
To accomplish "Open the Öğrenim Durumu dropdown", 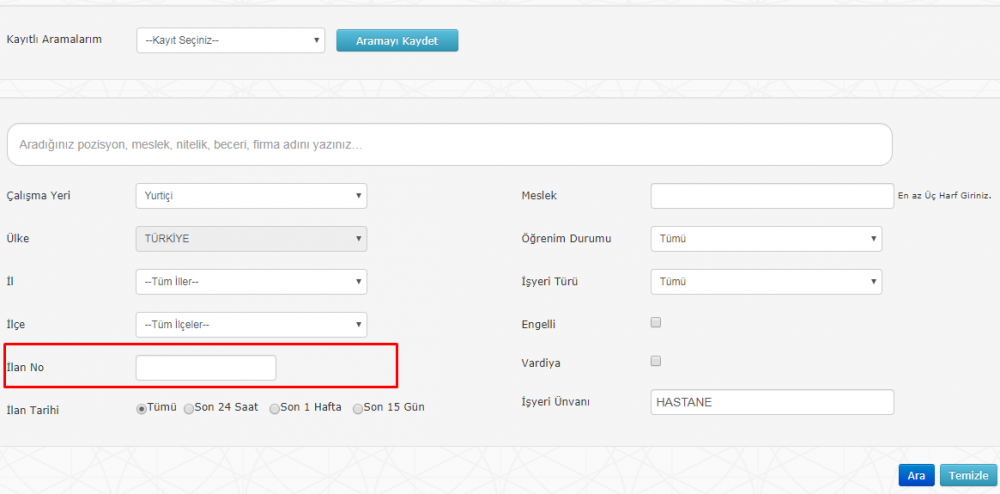I will point(766,239).
